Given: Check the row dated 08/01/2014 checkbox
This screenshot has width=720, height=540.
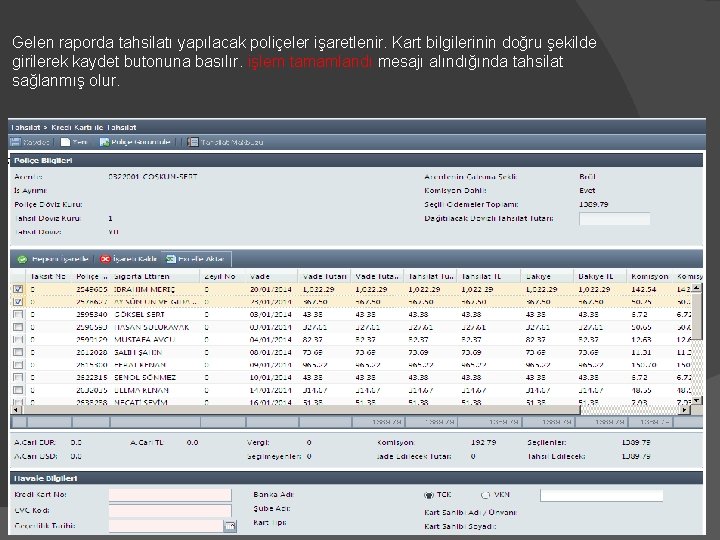Looking at the screenshot, I should (18, 352).
